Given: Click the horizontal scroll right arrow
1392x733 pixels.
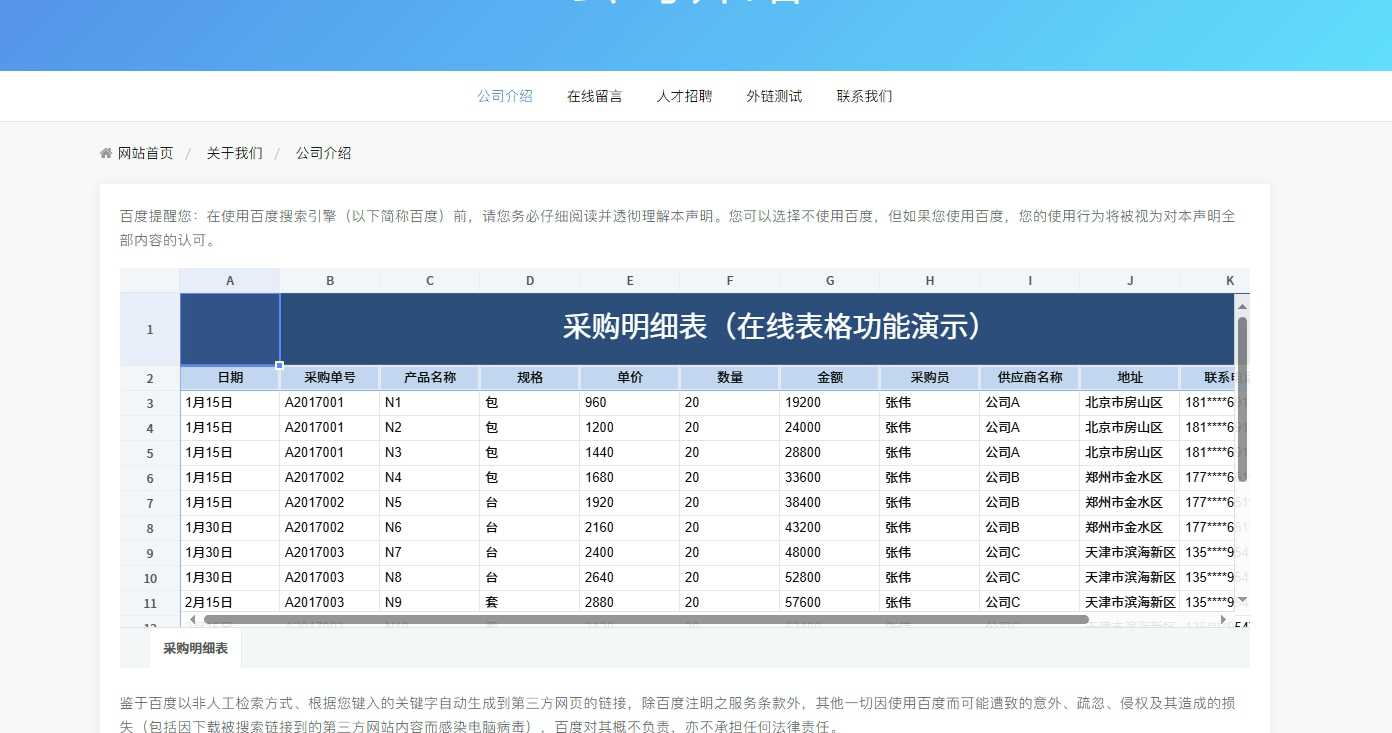Looking at the screenshot, I should point(1223,620).
